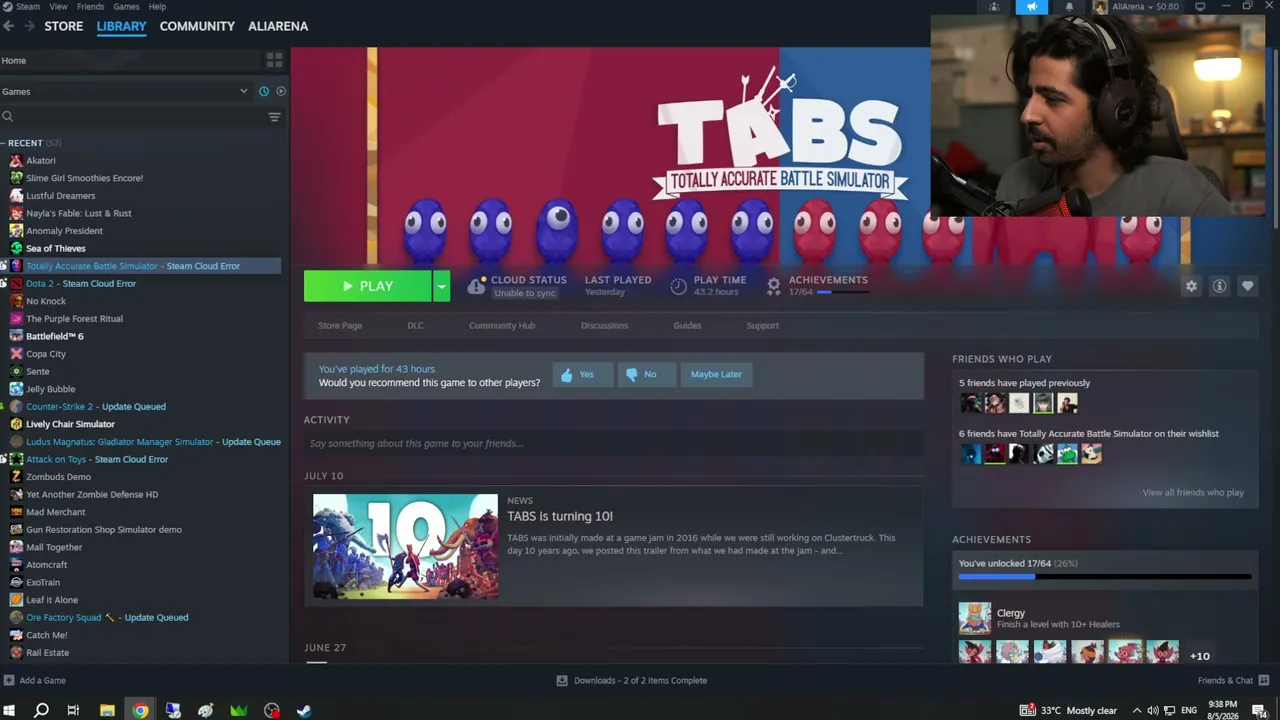Click the Clergy achievement icon

975,618
